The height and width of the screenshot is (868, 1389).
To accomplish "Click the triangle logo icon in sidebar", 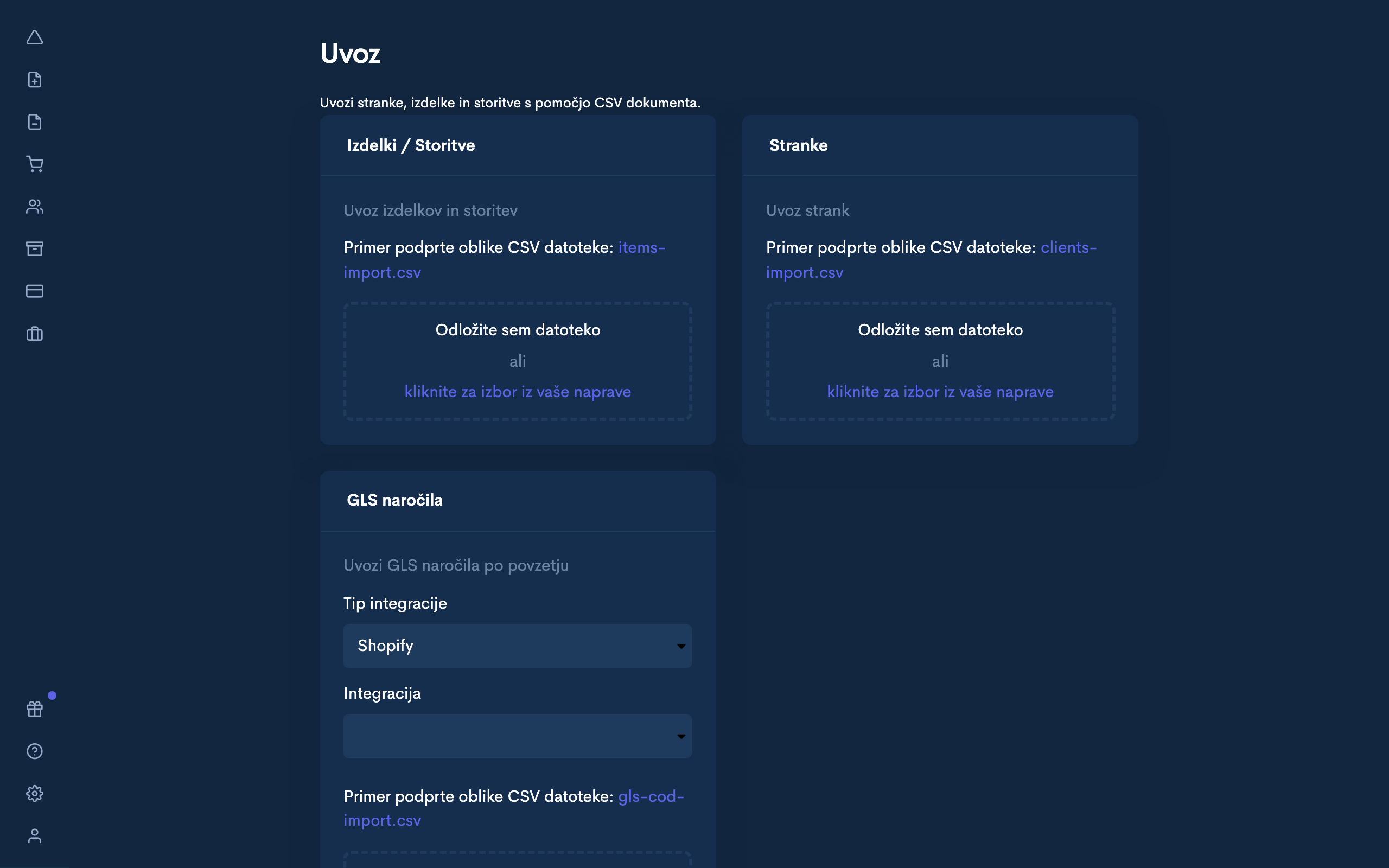I will click(34, 38).
